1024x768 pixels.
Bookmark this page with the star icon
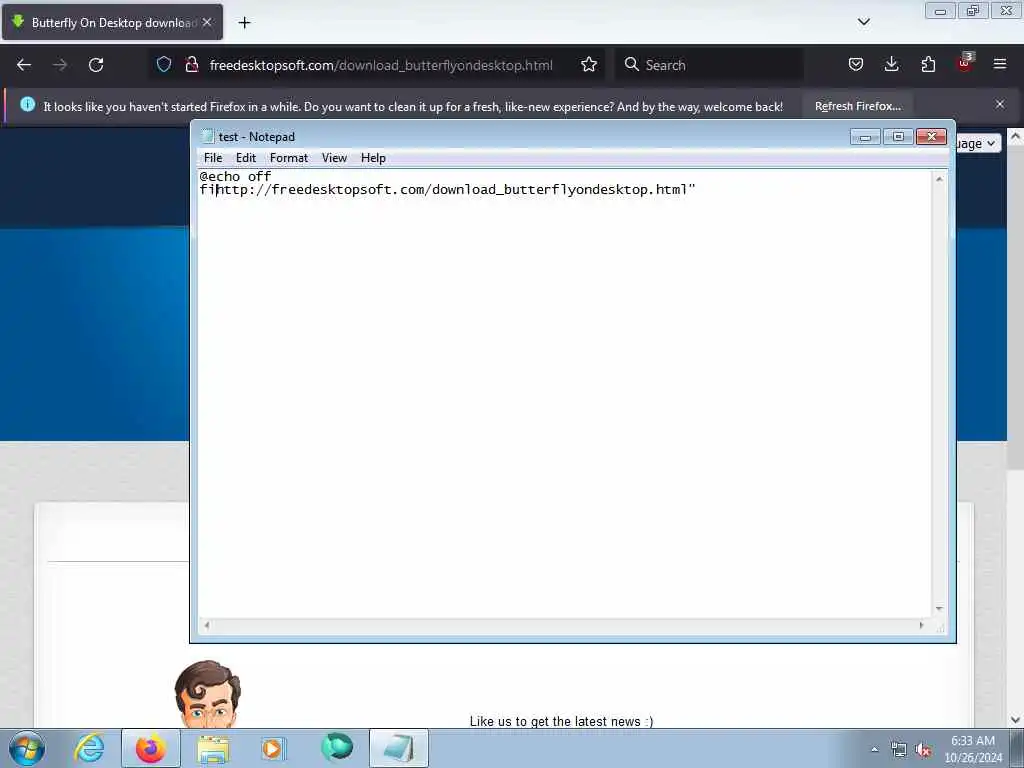tap(588, 64)
